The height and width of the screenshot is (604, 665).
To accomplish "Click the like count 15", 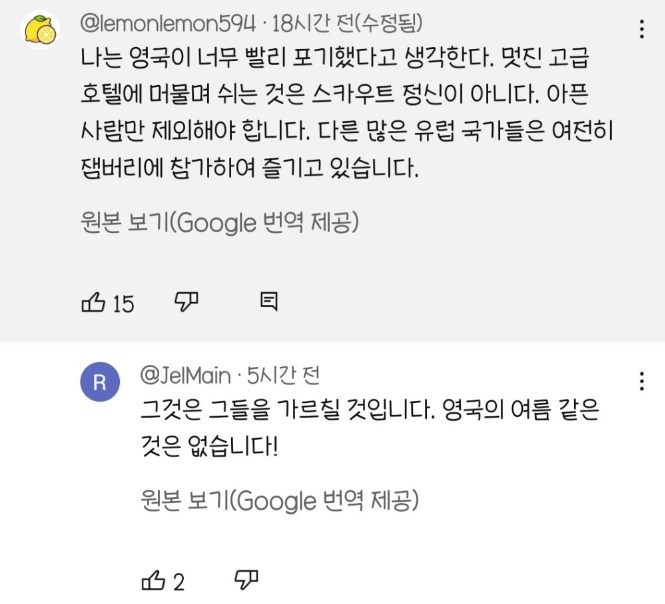I will [124, 303].
